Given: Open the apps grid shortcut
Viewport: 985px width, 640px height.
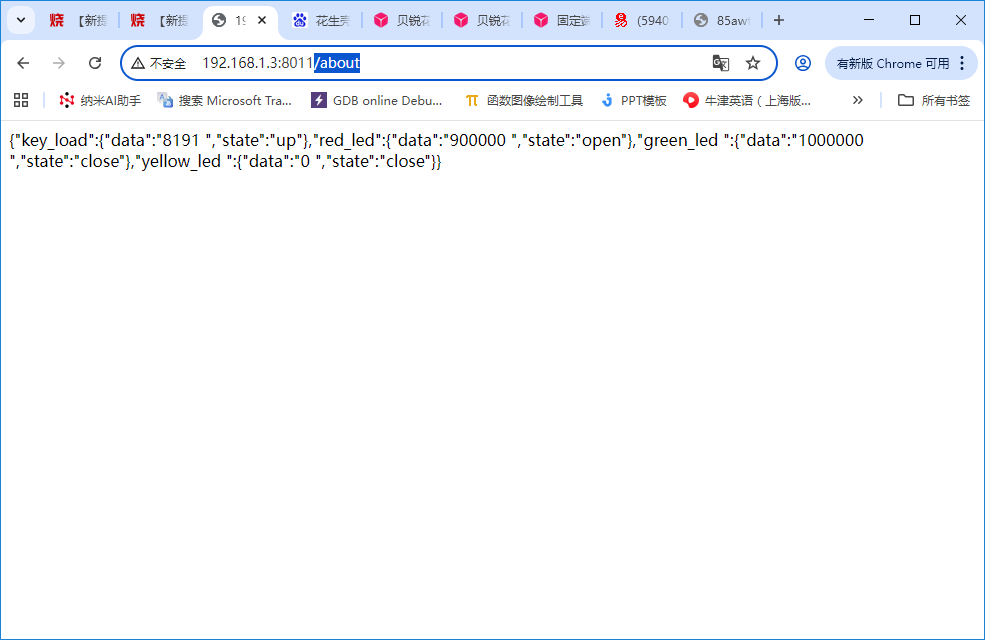Looking at the screenshot, I should point(21,100).
